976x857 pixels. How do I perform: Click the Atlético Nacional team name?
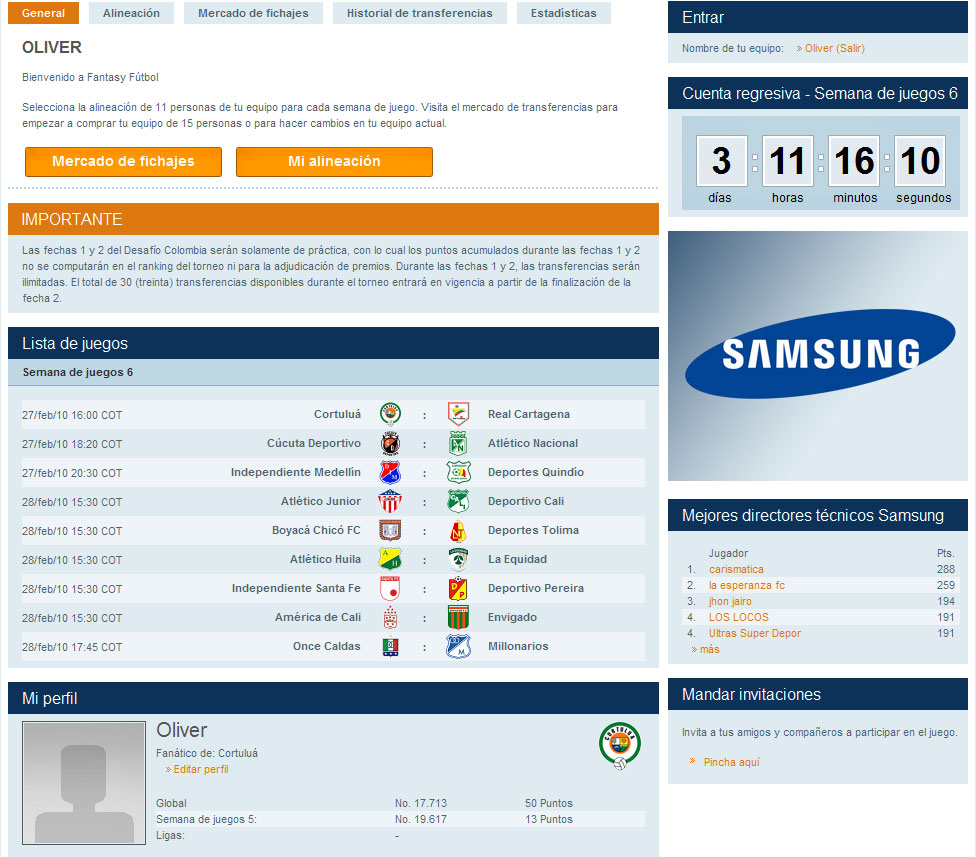533,443
